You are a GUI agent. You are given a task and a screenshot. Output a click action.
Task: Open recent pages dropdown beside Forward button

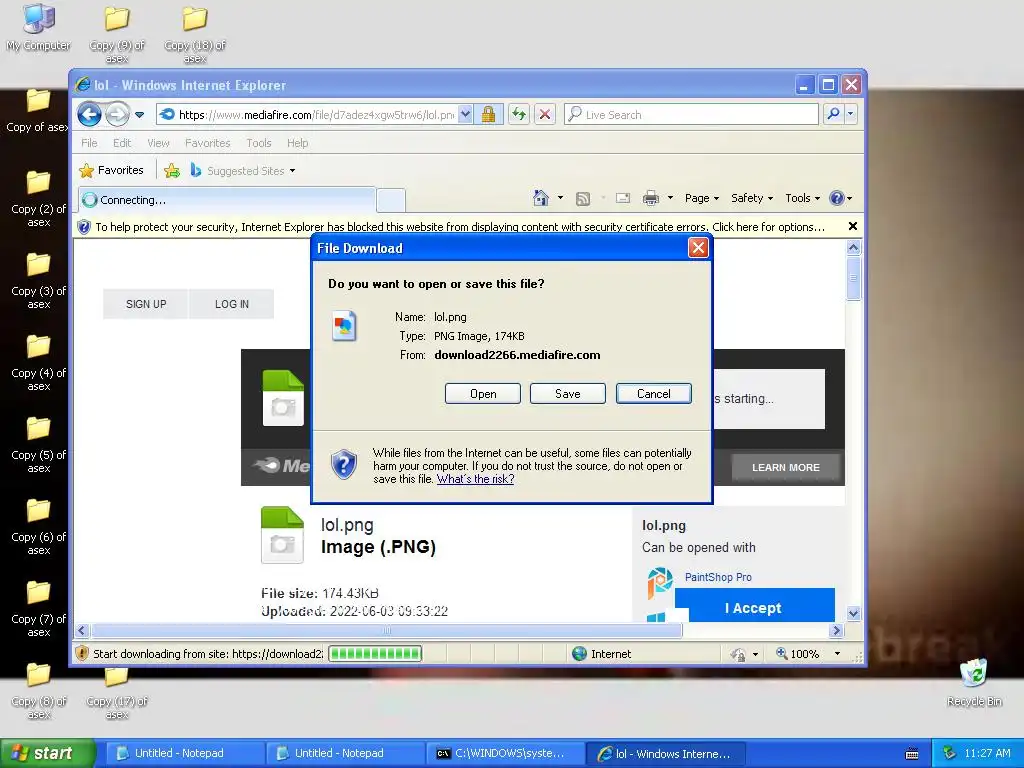(x=139, y=115)
